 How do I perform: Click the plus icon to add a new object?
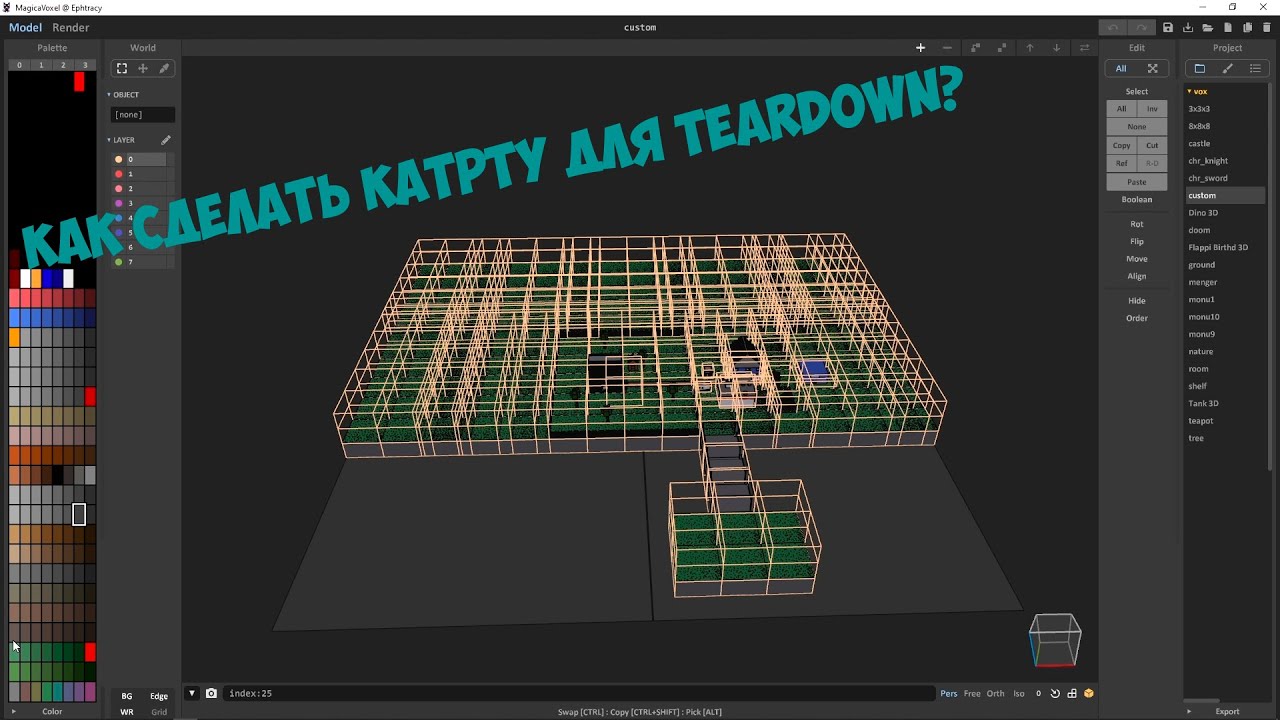(x=921, y=48)
